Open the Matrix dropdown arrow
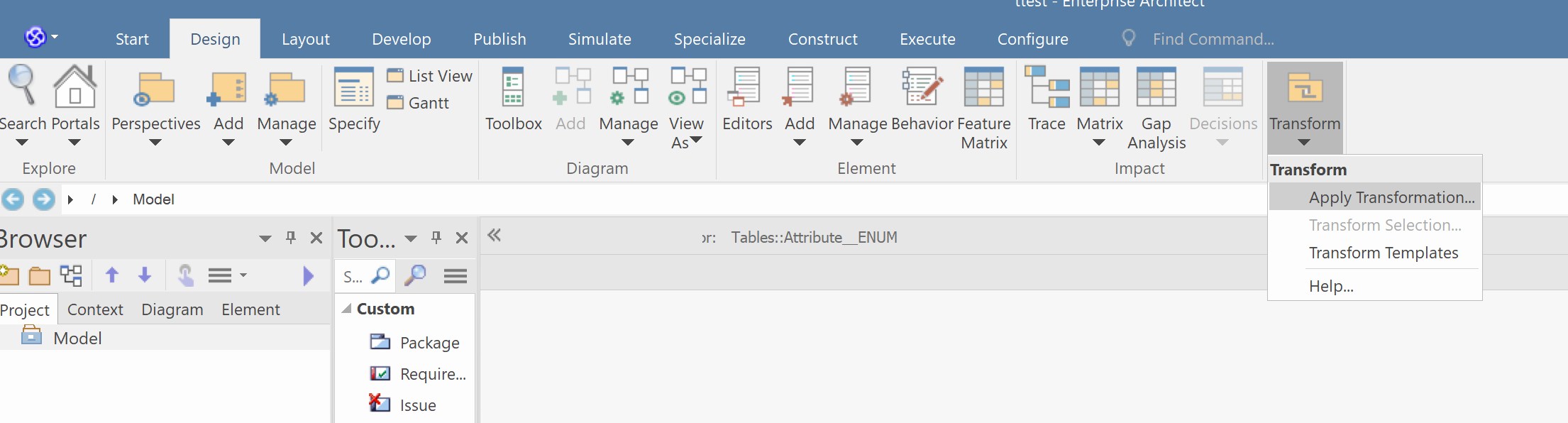The image size is (1568, 423). tap(1099, 143)
